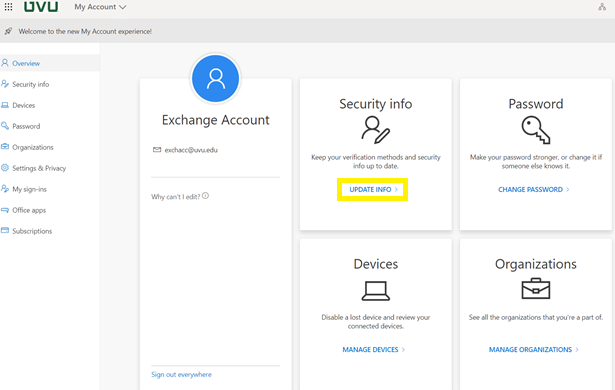Click the Security info sidebar icon
The image size is (615, 390).
pyautogui.click(x=5, y=84)
